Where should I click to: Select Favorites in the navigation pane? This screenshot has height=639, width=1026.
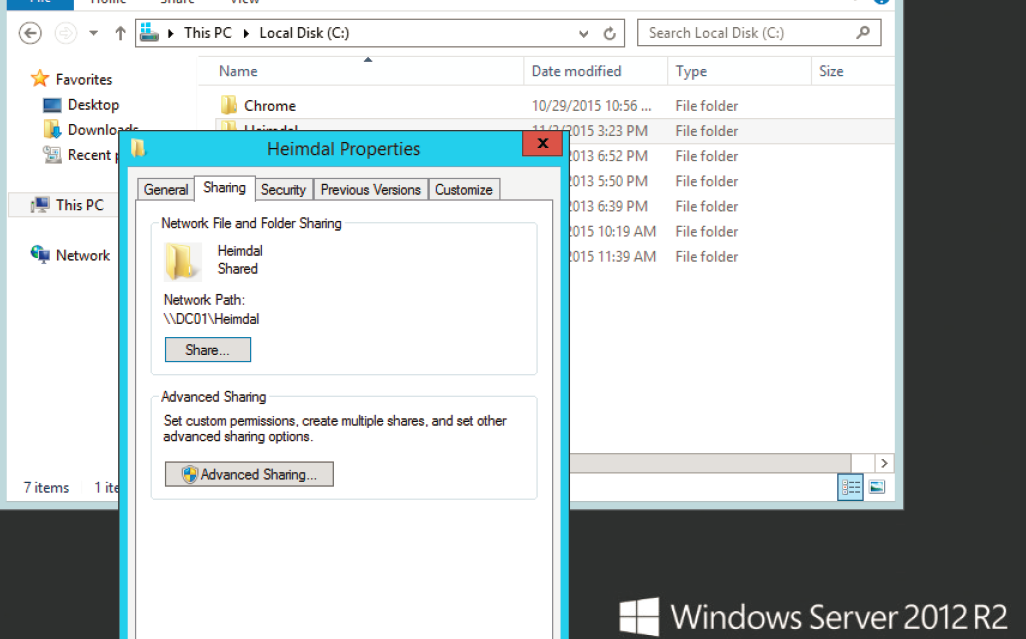(x=84, y=79)
